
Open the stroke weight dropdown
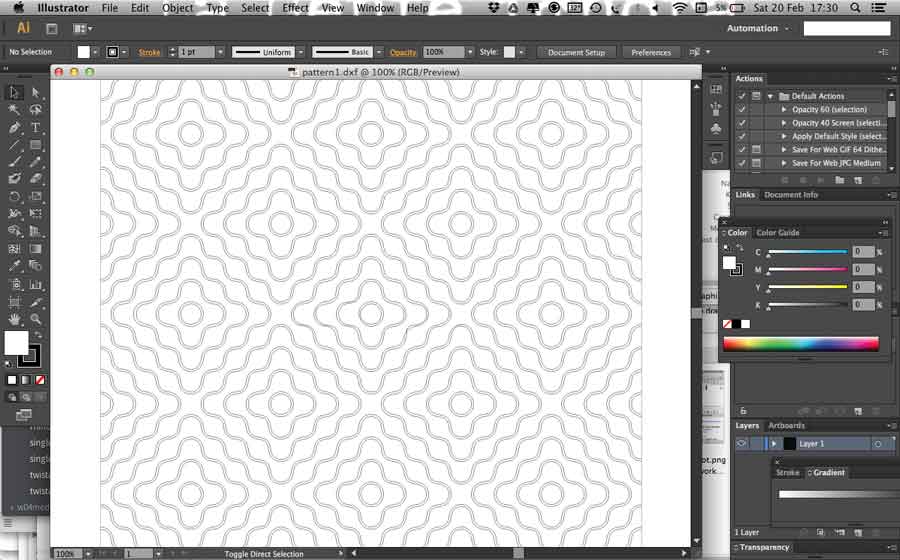click(x=220, y=52)
